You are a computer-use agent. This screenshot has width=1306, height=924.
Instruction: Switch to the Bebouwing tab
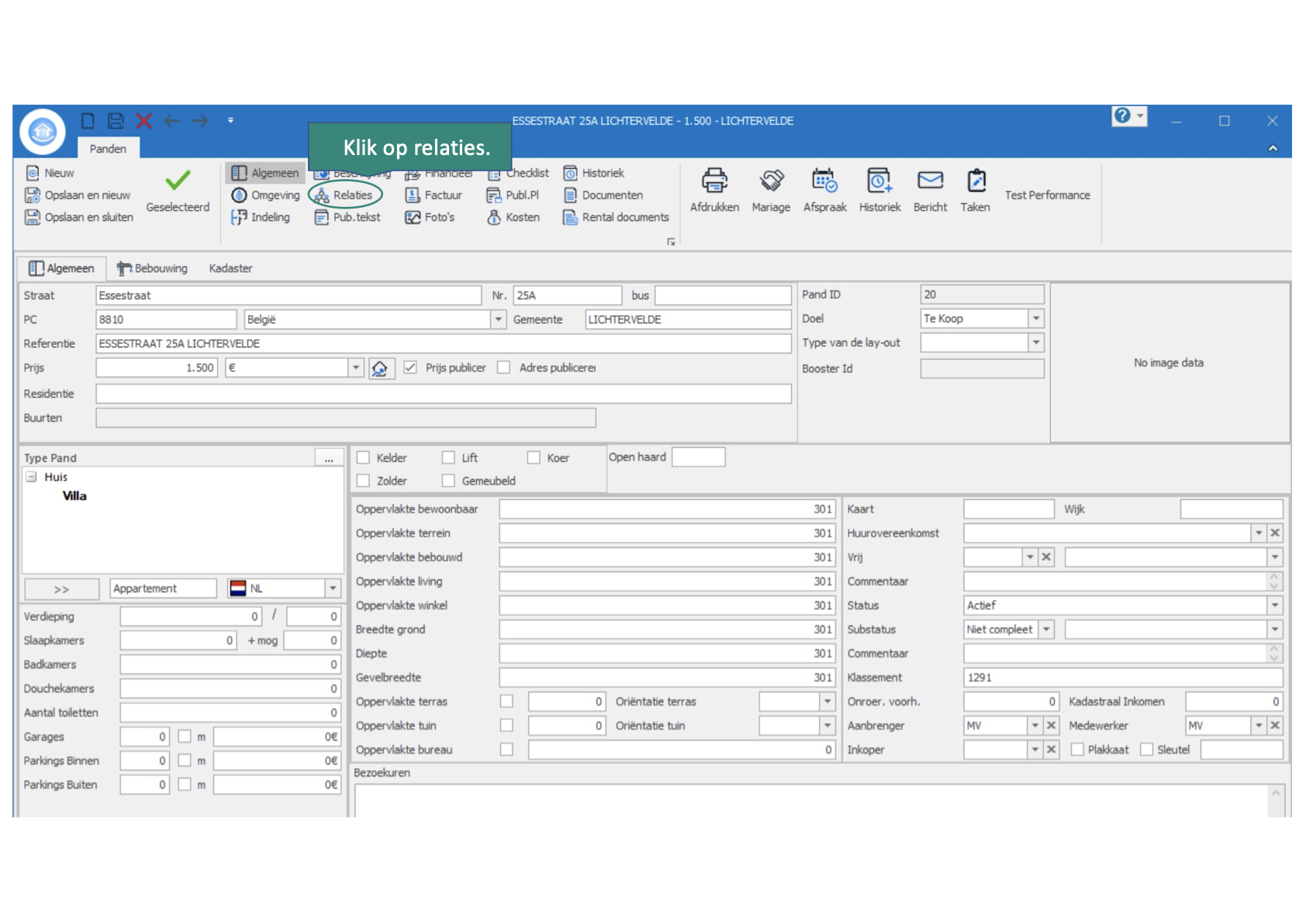(153, 268)
